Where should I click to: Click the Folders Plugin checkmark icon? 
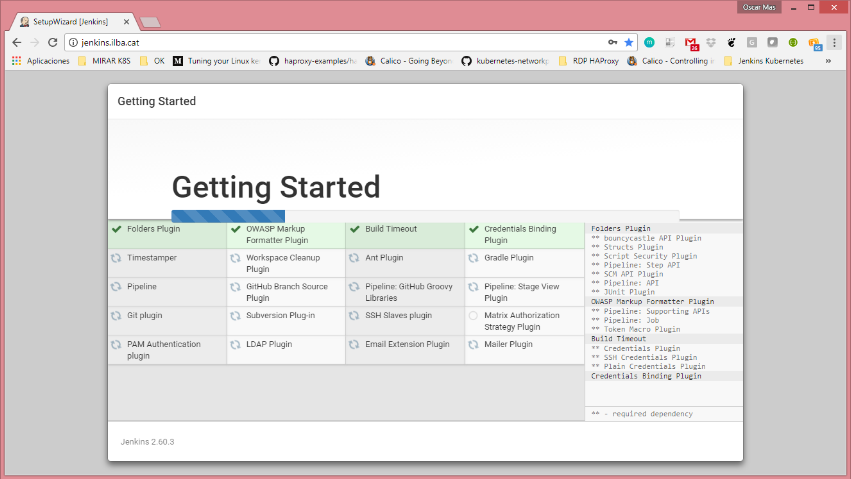click(116, 229)
